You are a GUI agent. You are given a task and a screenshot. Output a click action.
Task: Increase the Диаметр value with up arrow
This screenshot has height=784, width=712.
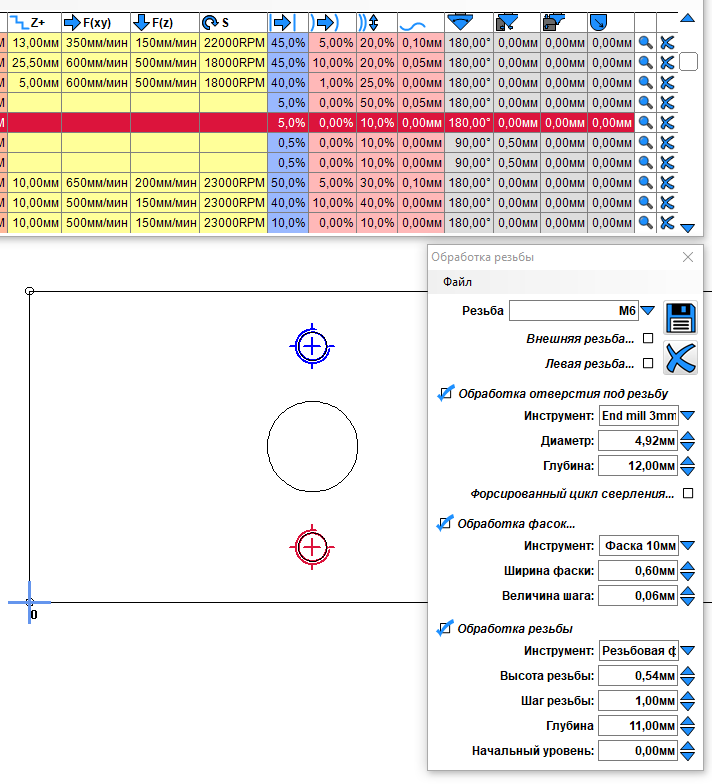(x=688, y=436)
